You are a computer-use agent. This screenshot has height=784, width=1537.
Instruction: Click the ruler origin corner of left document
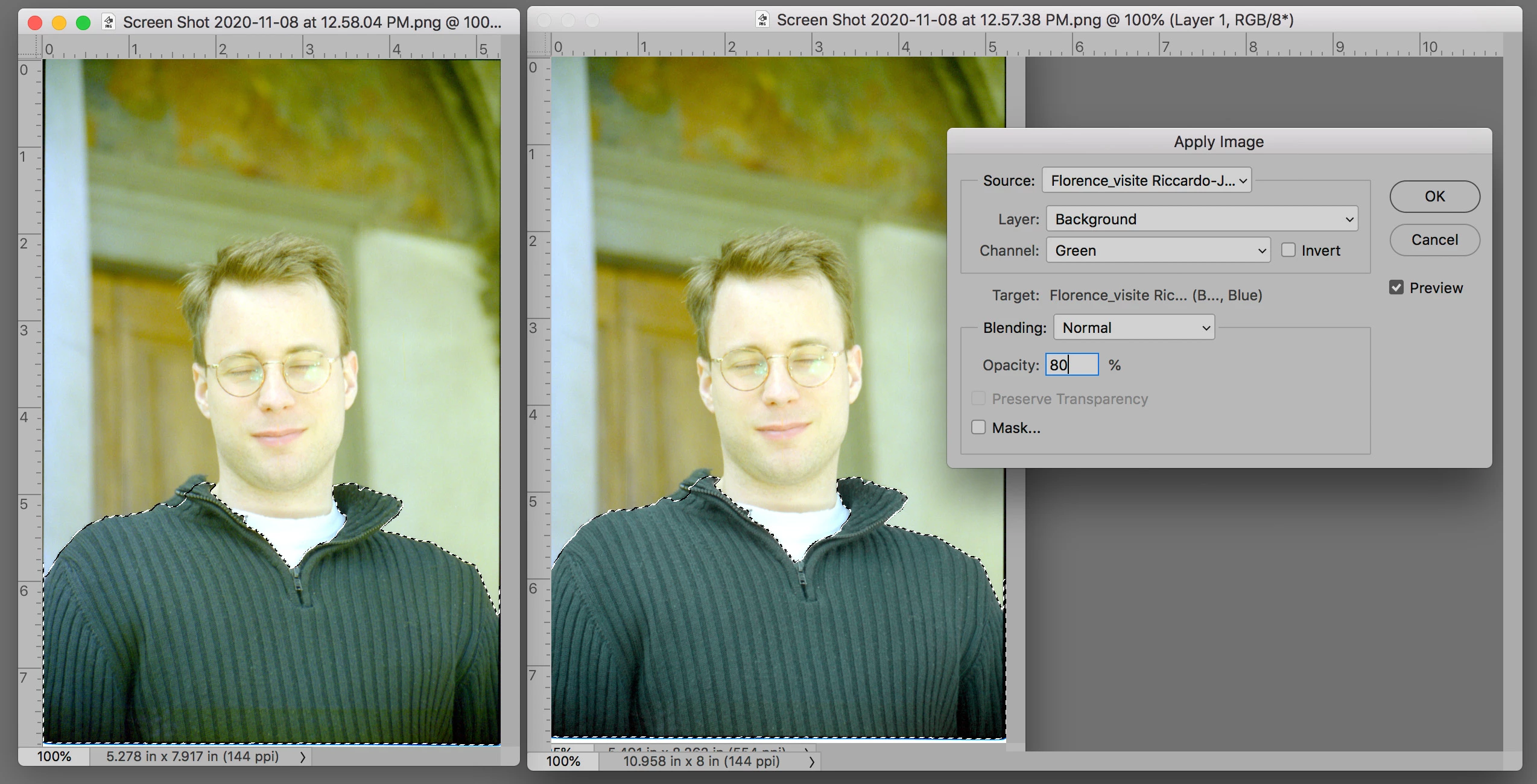(x=29, y=47)
